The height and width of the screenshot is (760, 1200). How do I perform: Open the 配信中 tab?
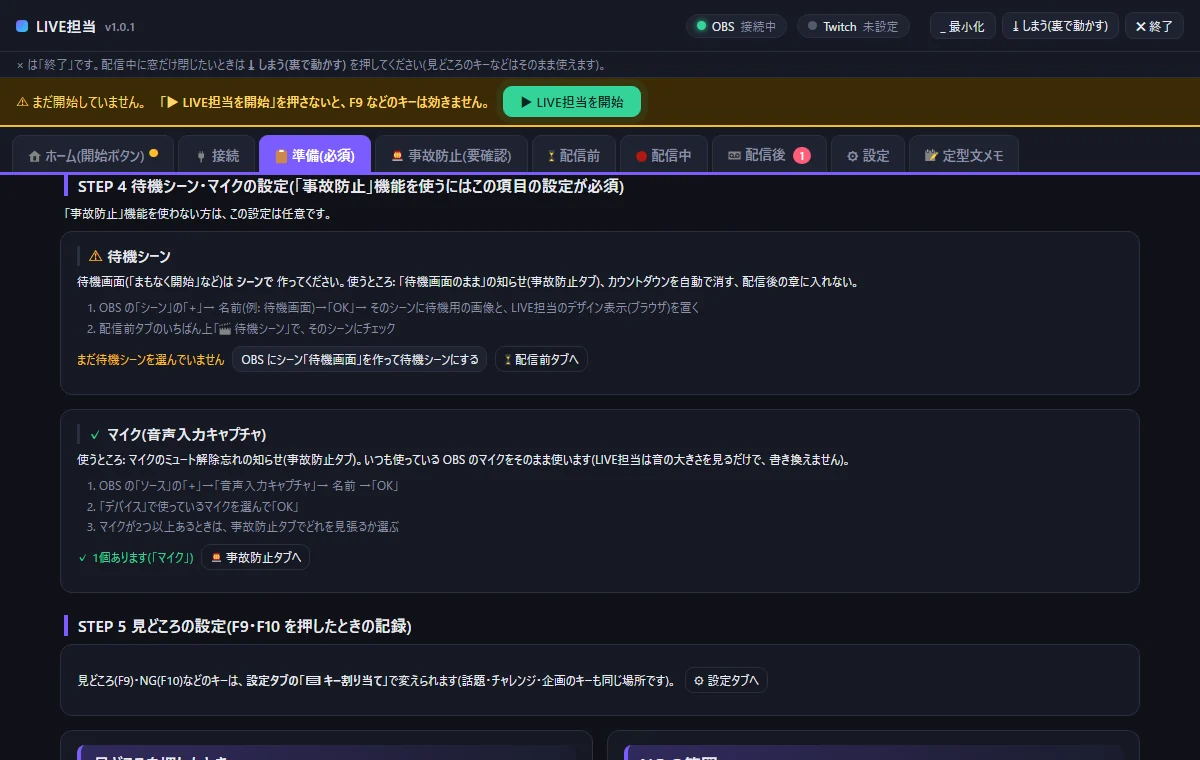point(663,155)
